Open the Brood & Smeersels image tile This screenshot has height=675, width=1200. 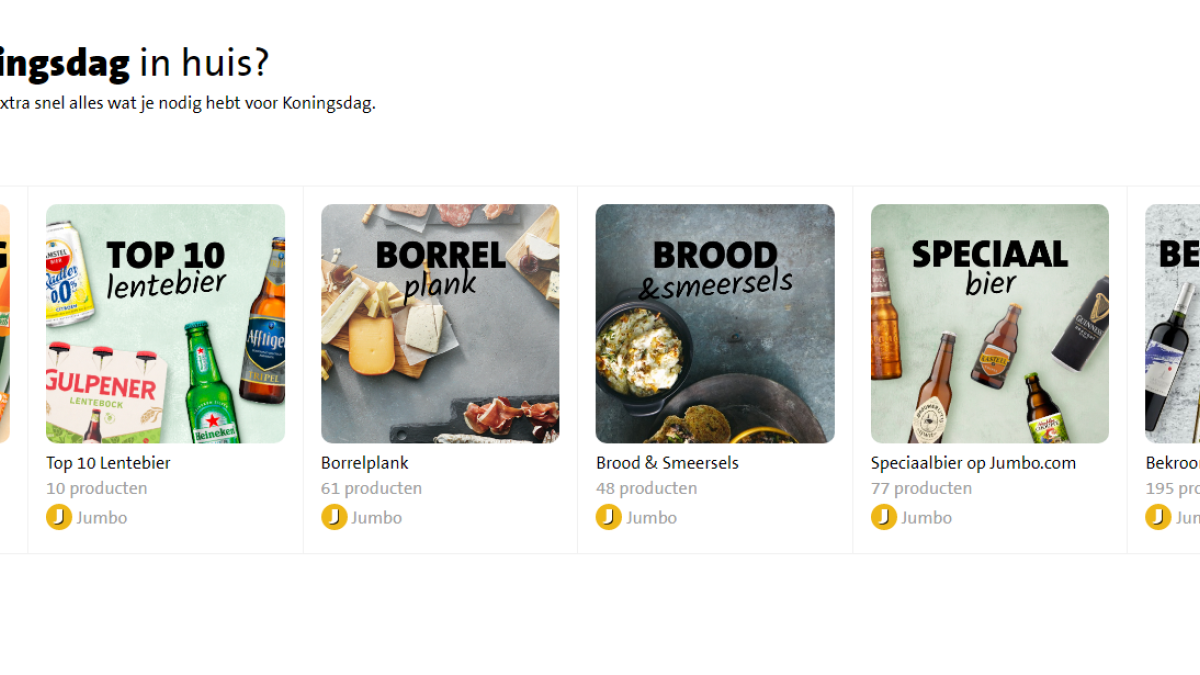[715, 323]
